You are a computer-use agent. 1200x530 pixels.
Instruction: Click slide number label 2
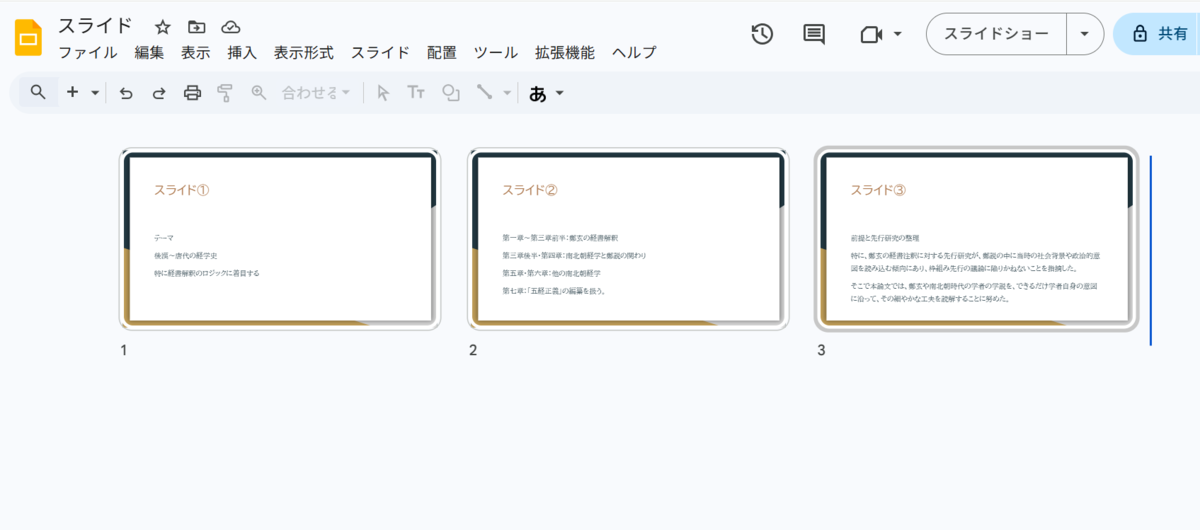click(472, 350)
